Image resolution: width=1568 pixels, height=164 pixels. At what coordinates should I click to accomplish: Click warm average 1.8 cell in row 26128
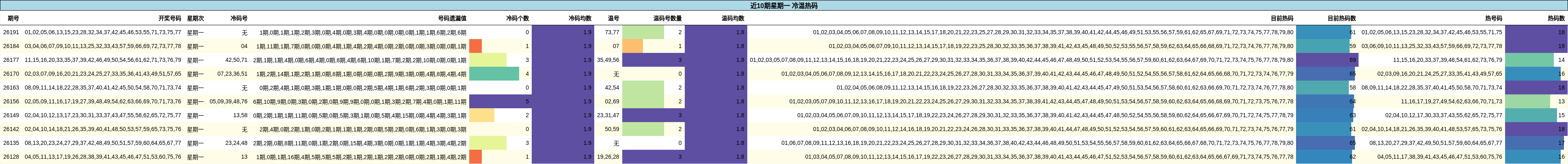click(x=716, y=157)
